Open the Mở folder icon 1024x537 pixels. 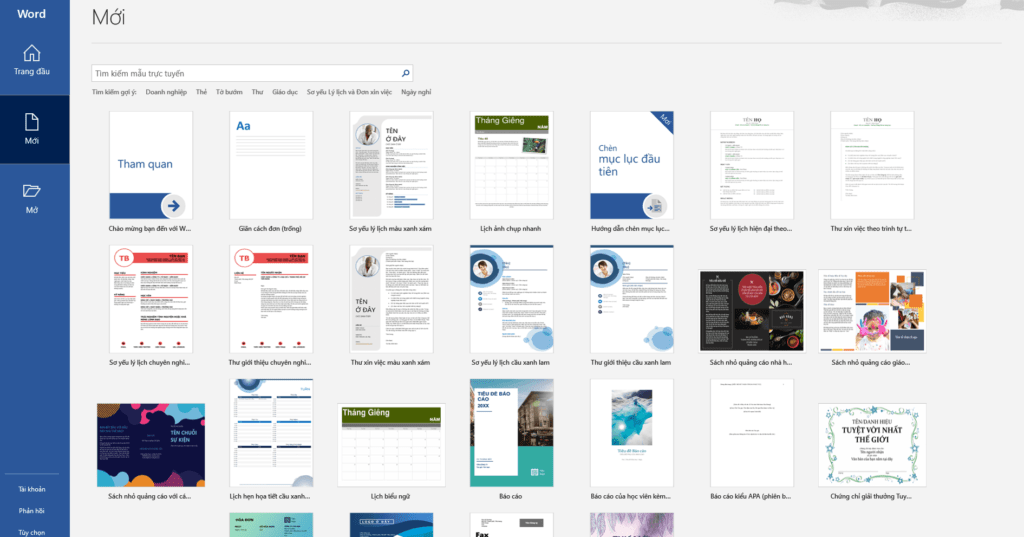[32, 191]
